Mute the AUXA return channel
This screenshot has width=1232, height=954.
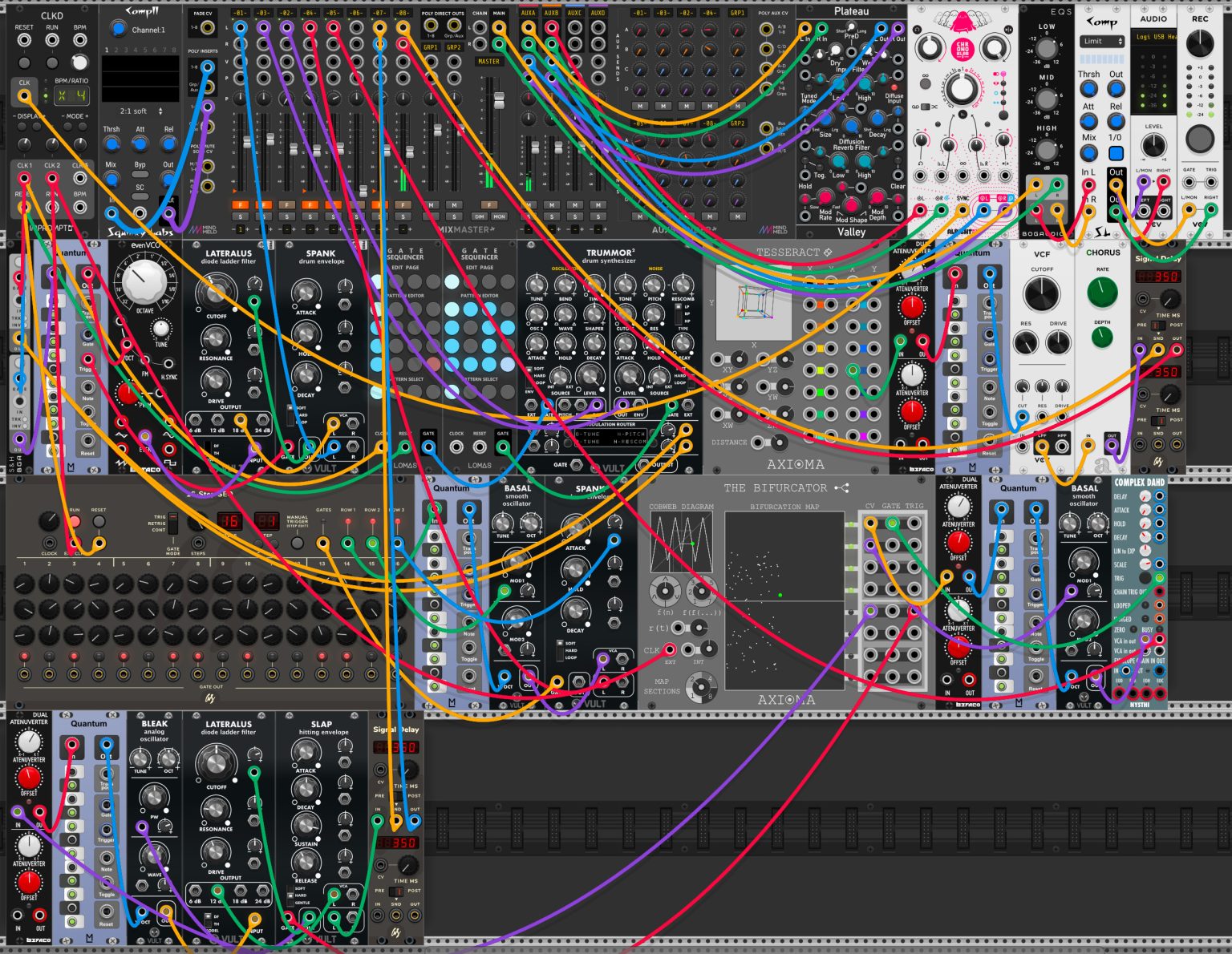[528, 205]
